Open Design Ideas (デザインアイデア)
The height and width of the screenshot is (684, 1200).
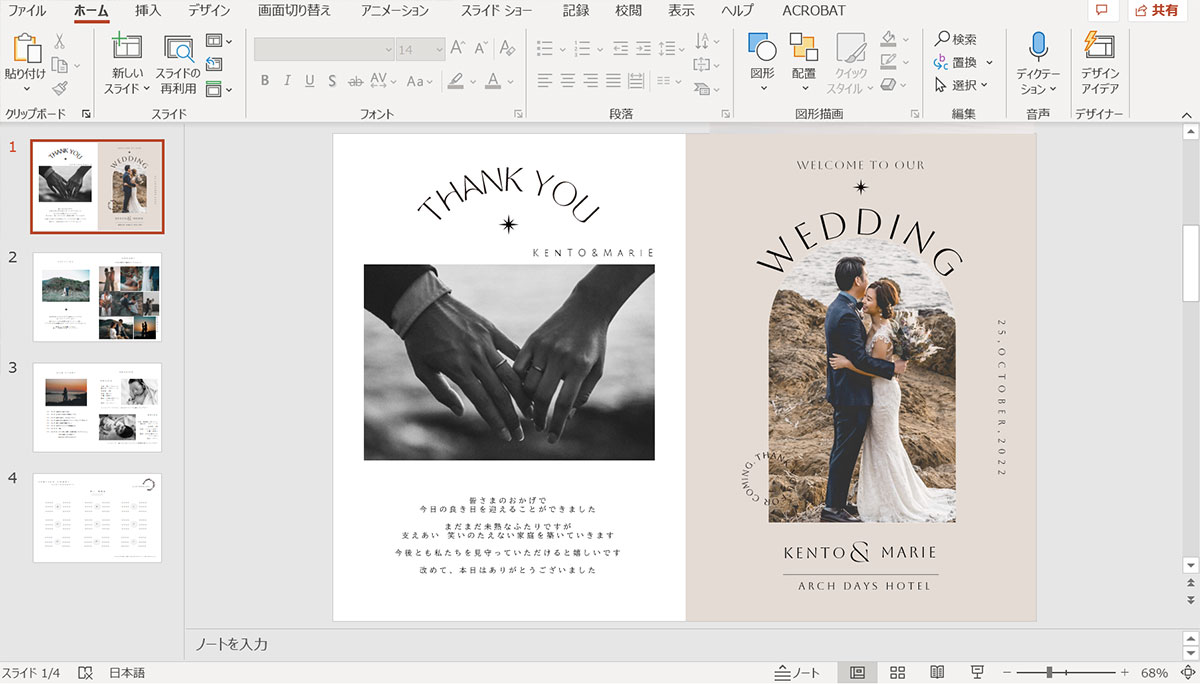1099,47
